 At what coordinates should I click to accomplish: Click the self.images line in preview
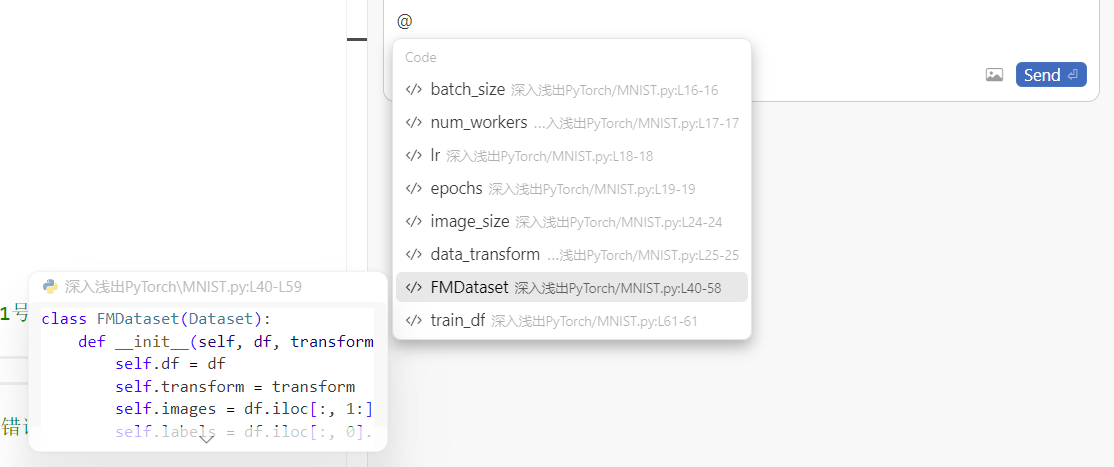pyautogui.click(x=243, y=410)
